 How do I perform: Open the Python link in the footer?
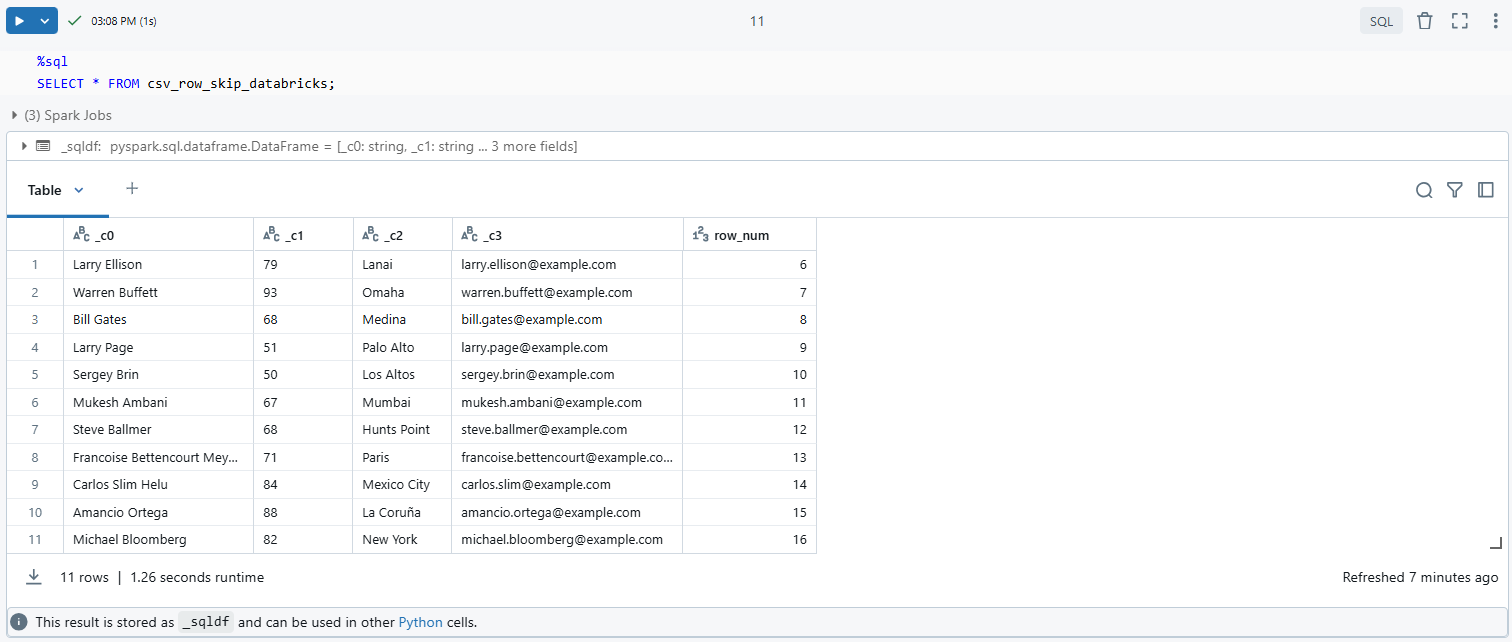click(x=420, y=622)
